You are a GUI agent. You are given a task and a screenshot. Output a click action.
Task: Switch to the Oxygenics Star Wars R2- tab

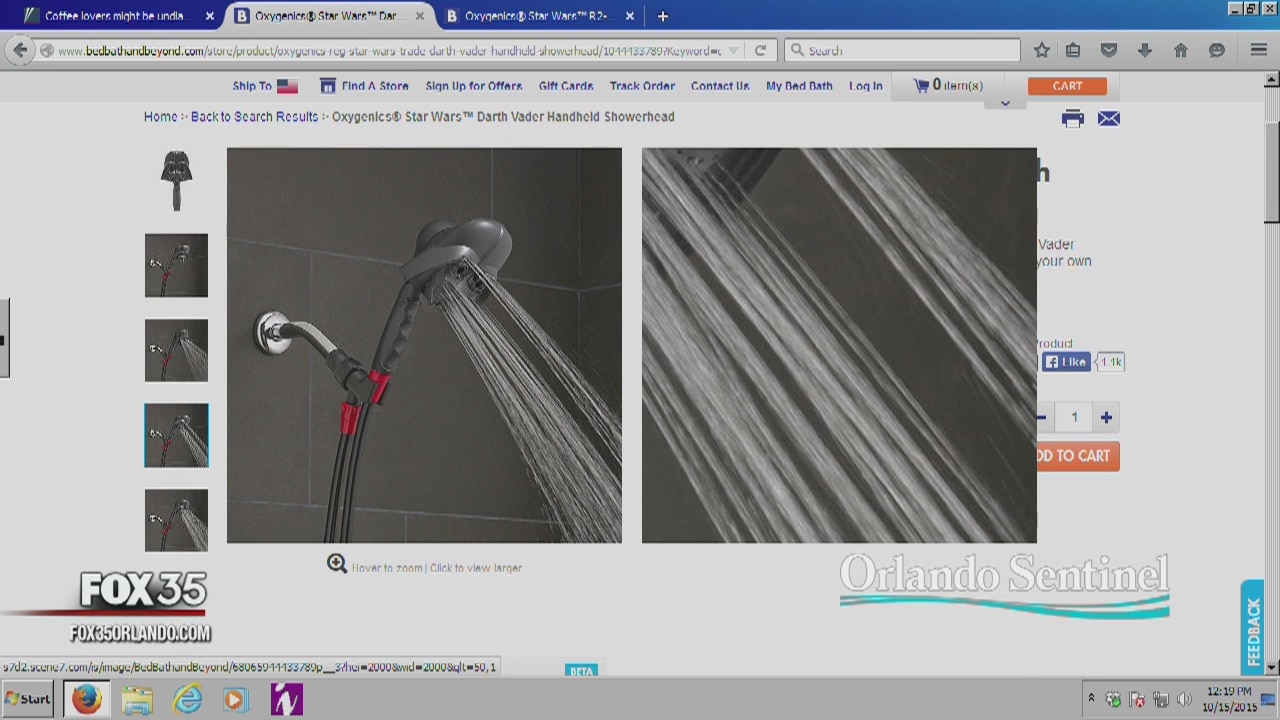[x=538, y=16]
